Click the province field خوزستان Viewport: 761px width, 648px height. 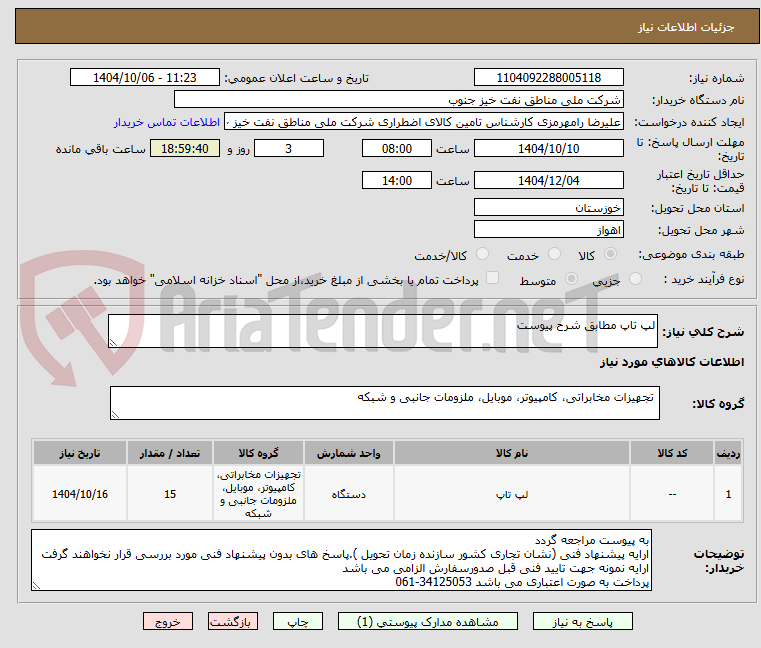coord(548,208)
